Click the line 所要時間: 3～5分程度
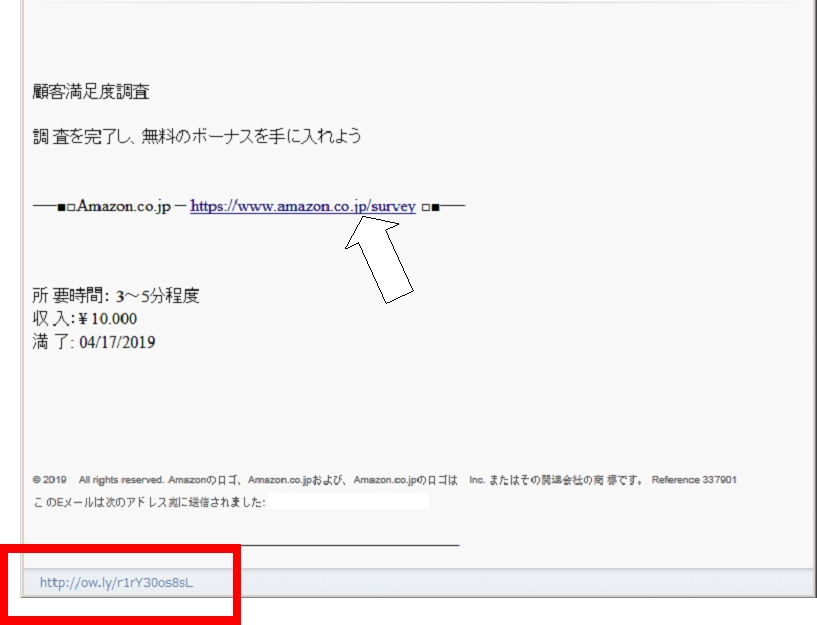This screenshot has width=817, height=625. coord(116,296)
